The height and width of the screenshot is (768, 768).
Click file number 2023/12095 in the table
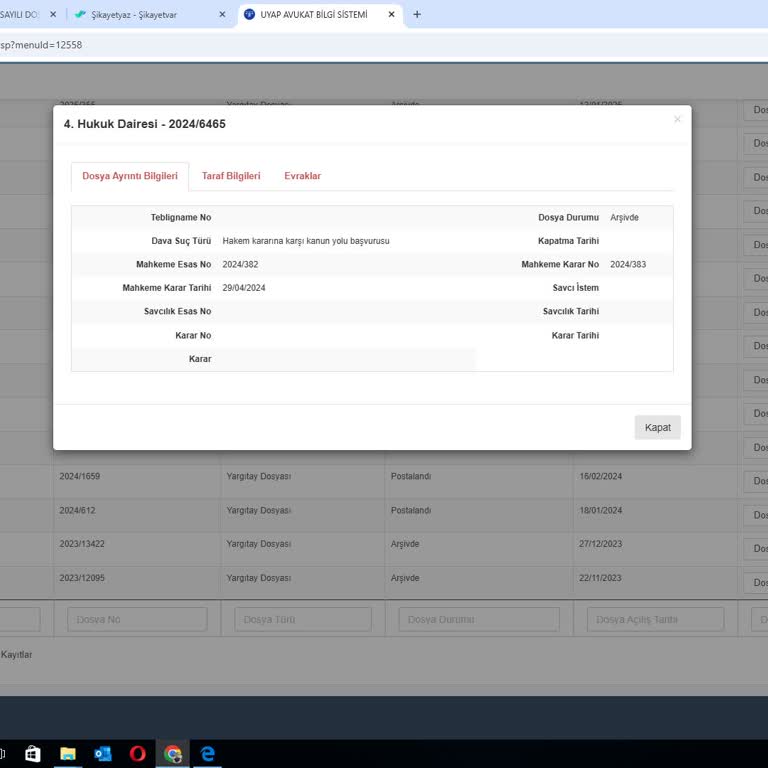click(82, 578)
